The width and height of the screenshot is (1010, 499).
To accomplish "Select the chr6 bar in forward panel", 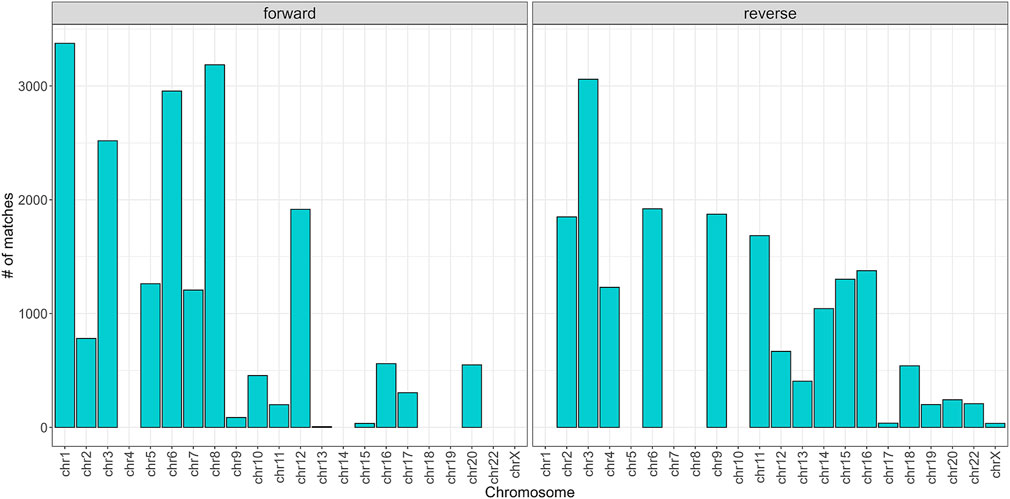I will pos(172,259).
